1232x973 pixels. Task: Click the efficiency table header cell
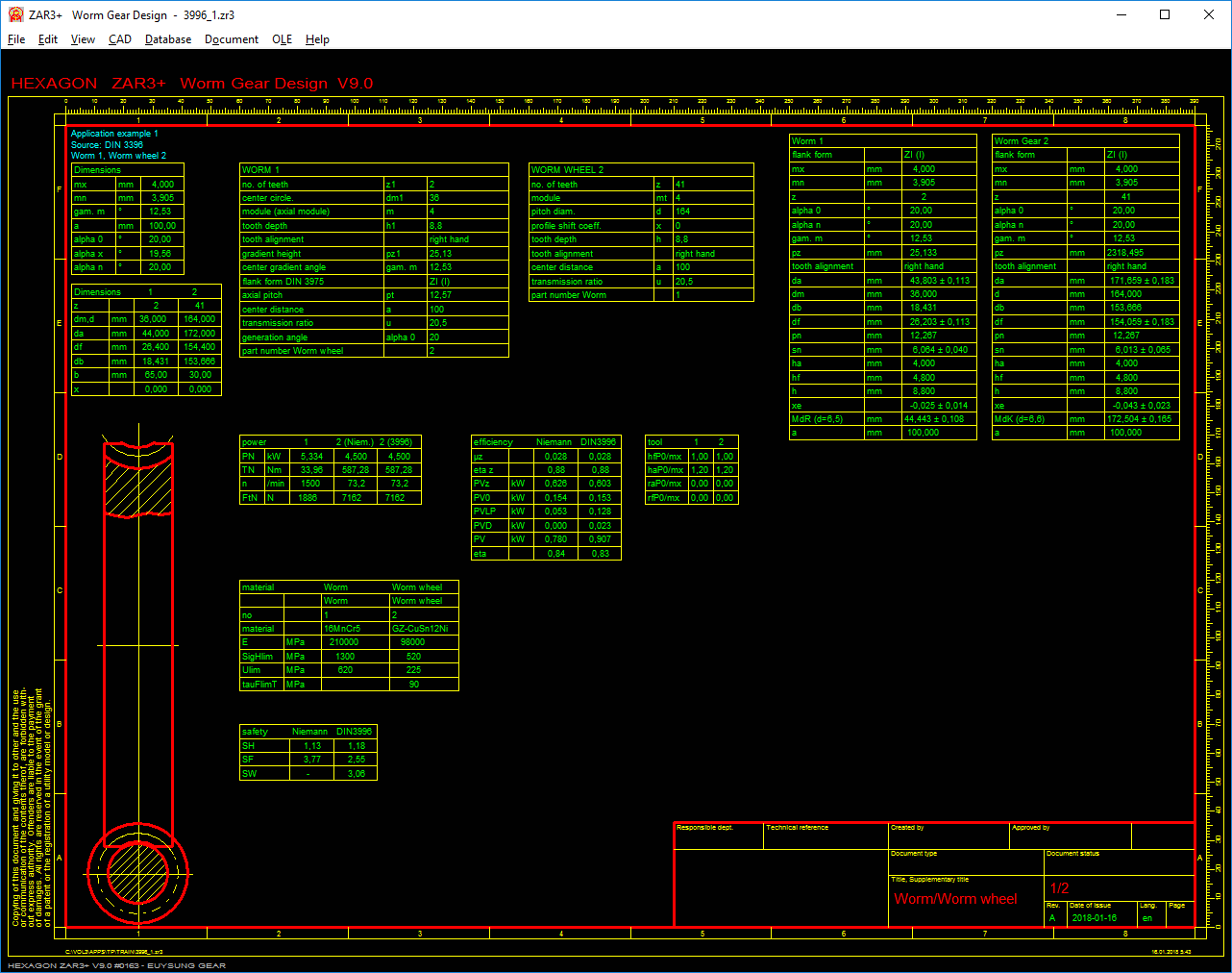point(493,442)
